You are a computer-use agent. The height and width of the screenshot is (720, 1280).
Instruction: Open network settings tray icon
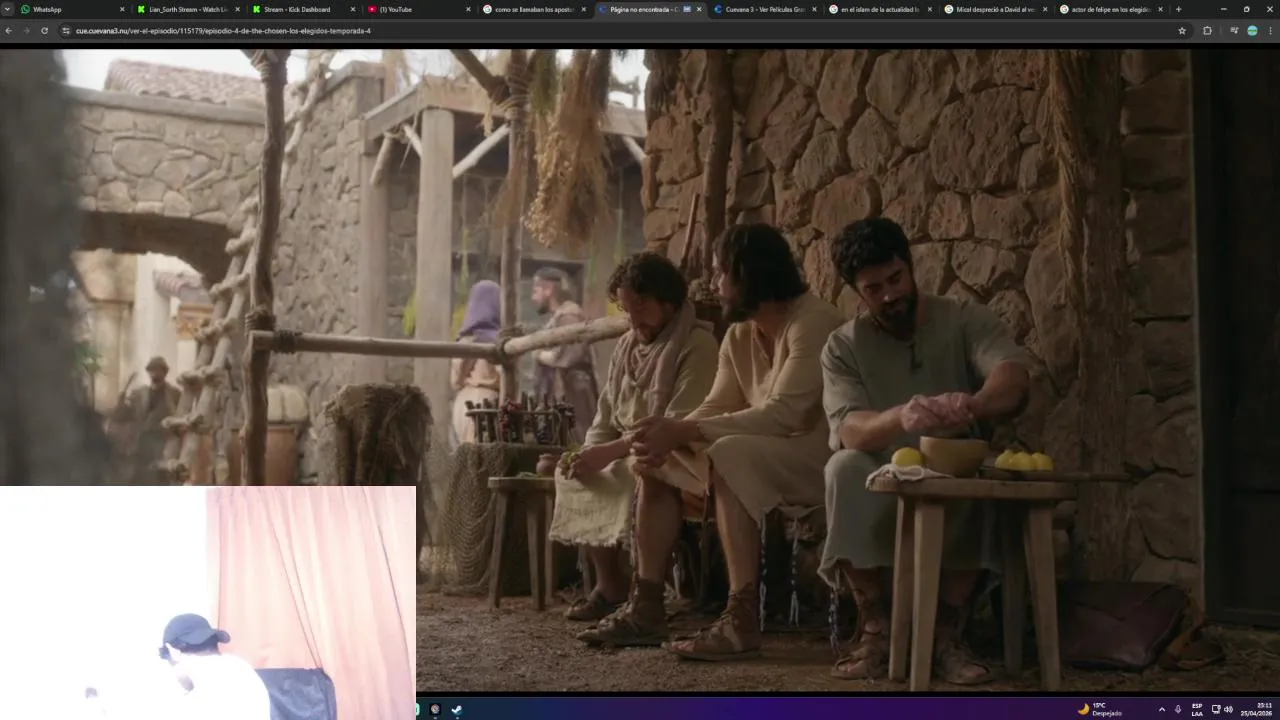[1216, 709]
